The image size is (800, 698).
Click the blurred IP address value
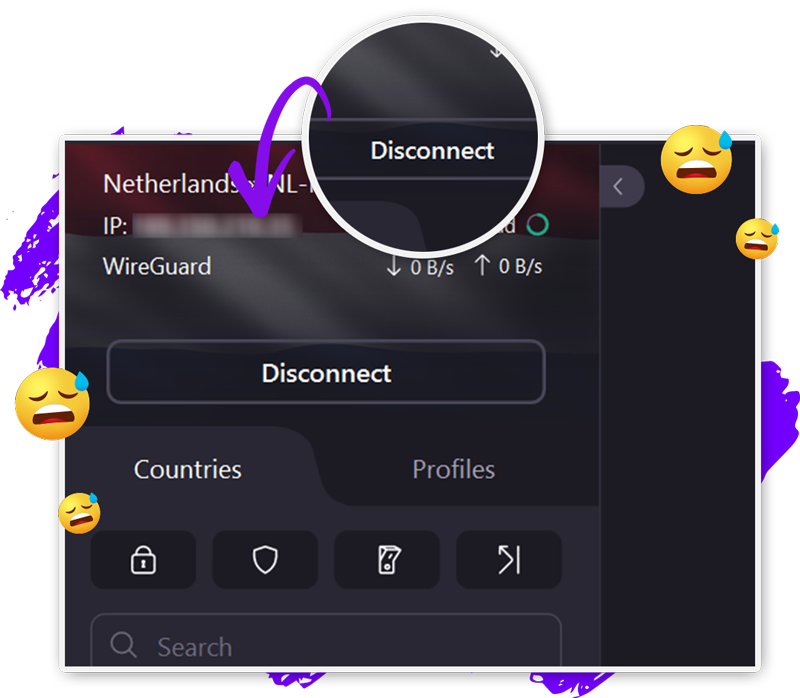(217, 226)
